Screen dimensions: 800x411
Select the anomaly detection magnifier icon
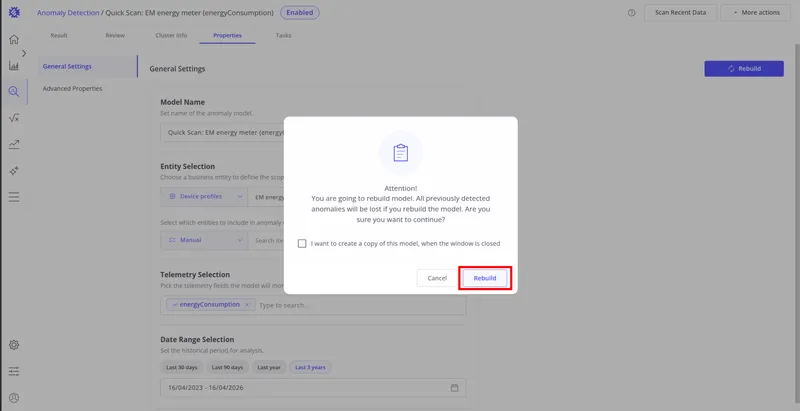coord(14,92)
